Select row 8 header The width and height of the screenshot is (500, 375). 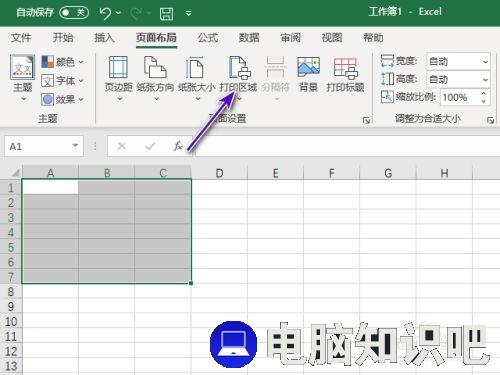11,291
